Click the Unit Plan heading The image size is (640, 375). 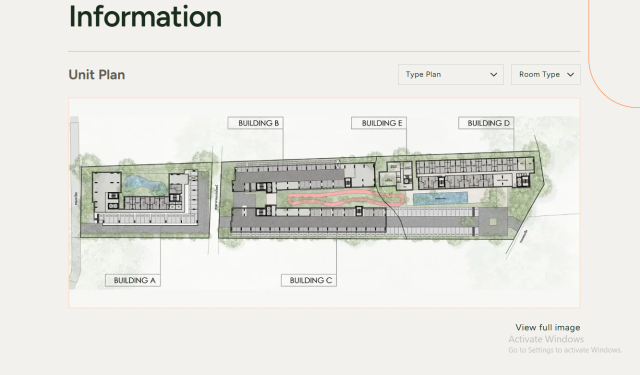coord(97,75)
